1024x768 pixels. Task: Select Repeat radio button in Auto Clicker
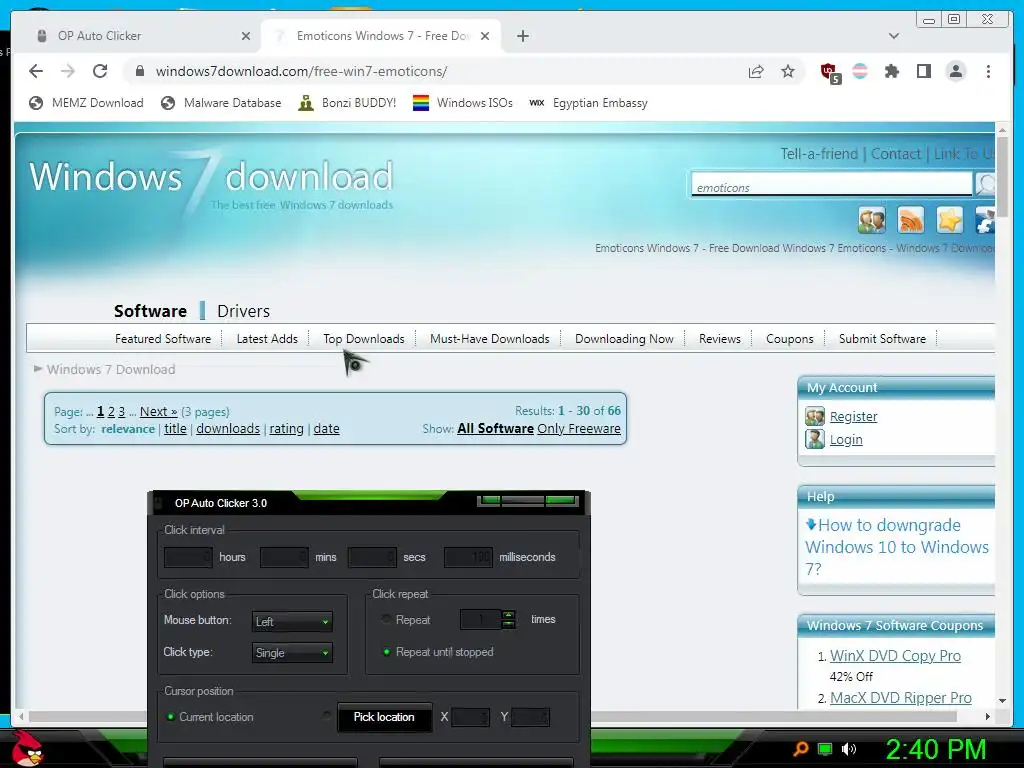tap(387, 619)
